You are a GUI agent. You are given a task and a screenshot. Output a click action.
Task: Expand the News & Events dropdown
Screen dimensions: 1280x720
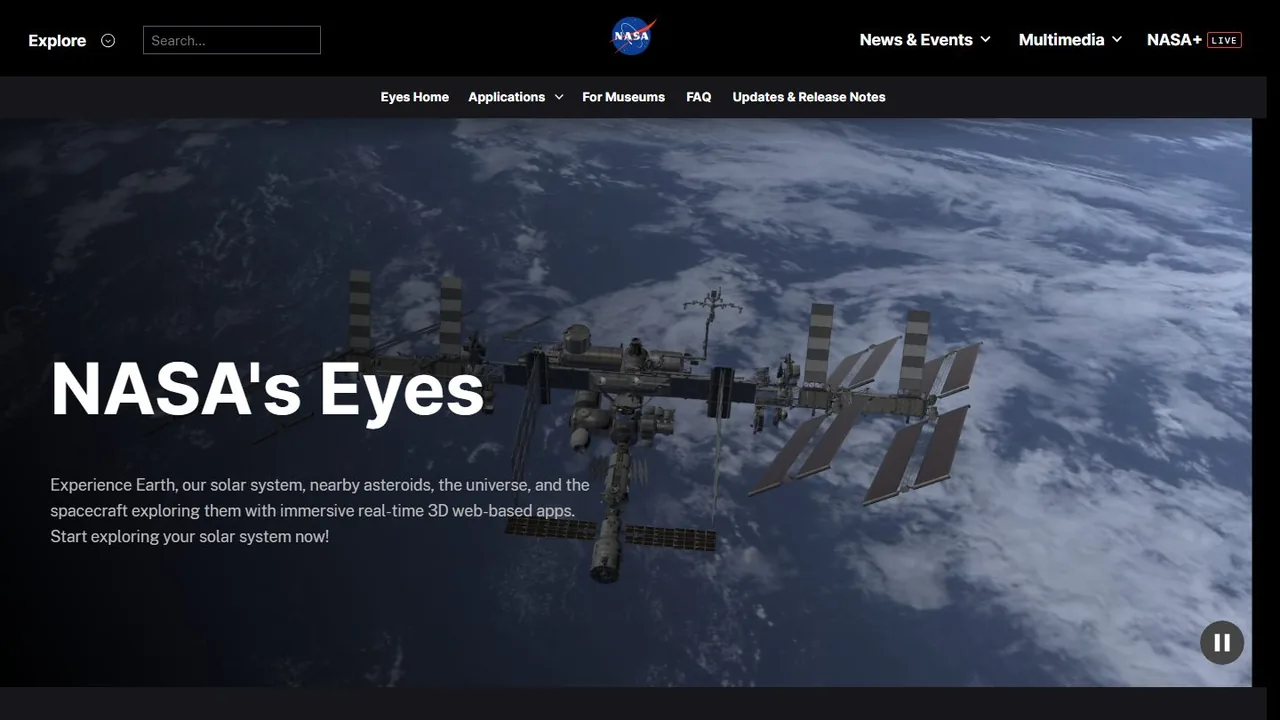click(x=925, y=40)
